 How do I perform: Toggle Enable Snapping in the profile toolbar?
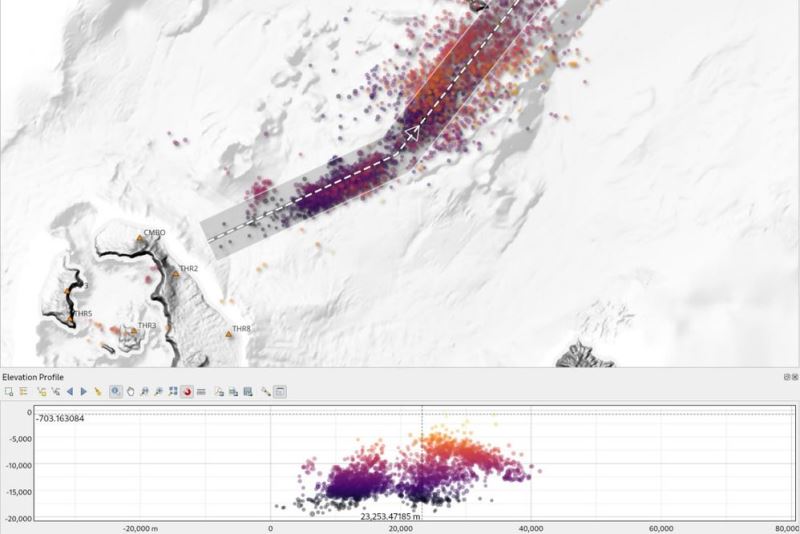(187, 391)
